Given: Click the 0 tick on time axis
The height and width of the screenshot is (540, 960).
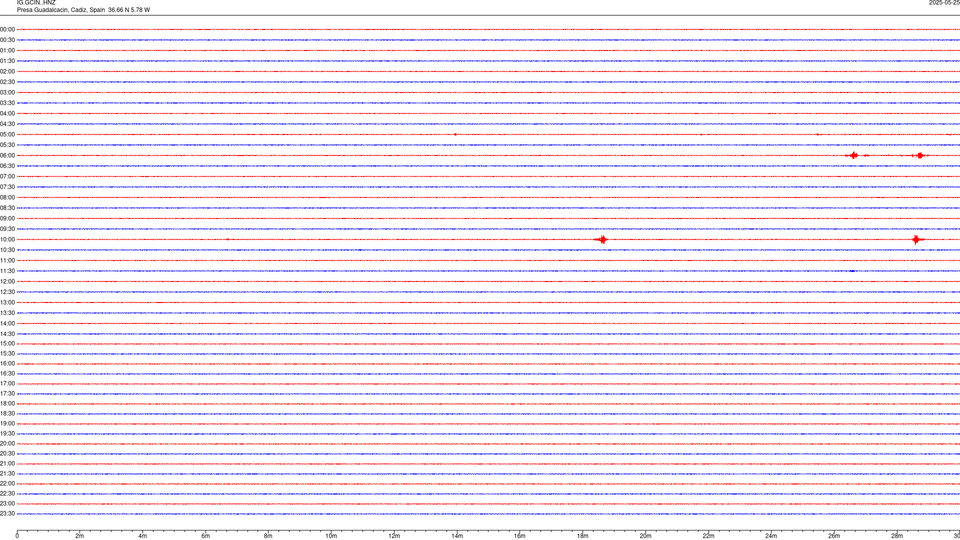Looking at the screenshot, I should point(17,536).
